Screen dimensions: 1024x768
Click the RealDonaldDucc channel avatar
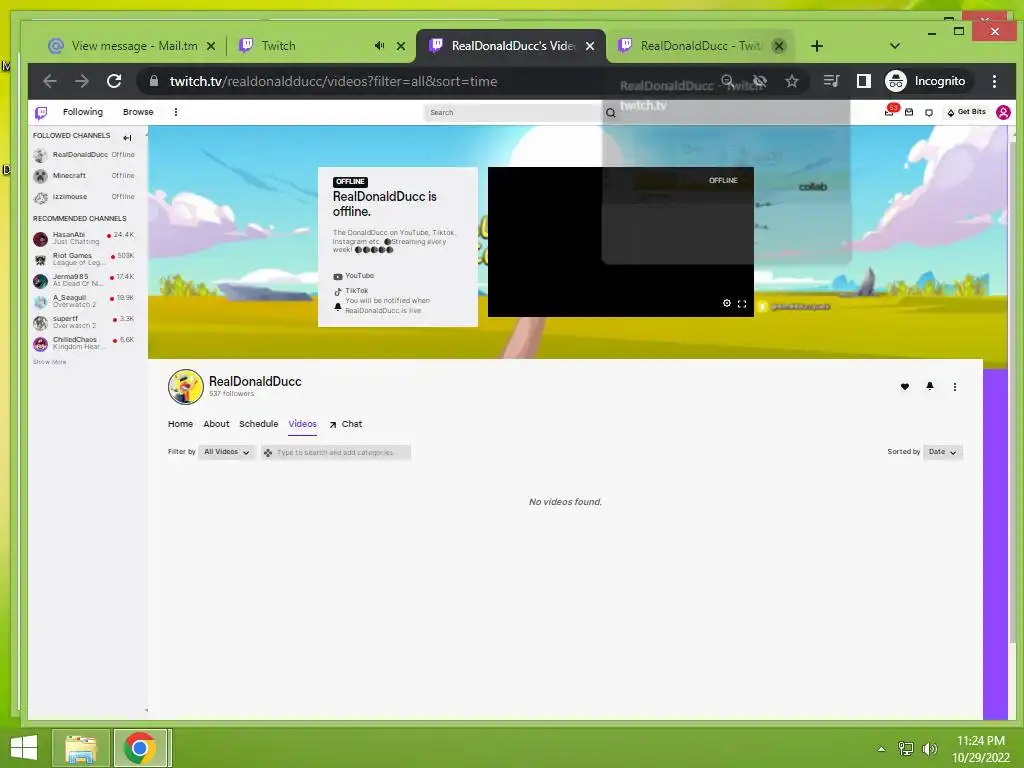[x=185, y=387]
